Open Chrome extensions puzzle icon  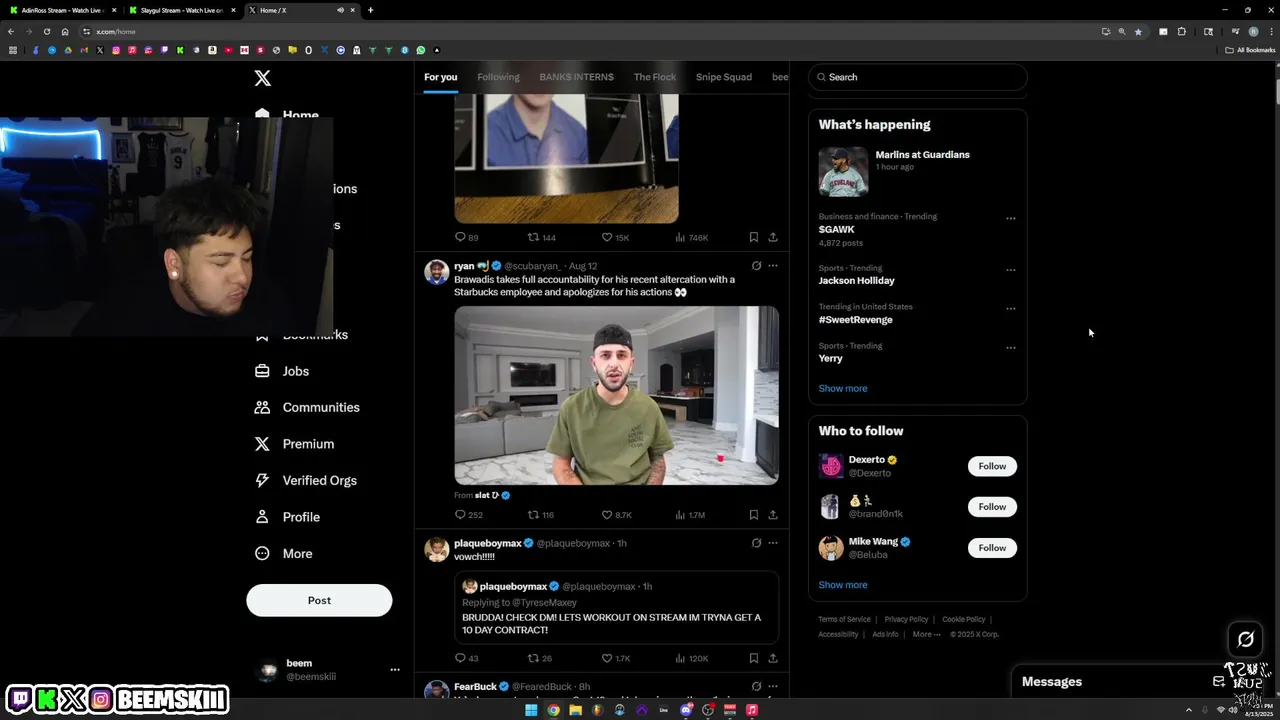(1181, 31)
